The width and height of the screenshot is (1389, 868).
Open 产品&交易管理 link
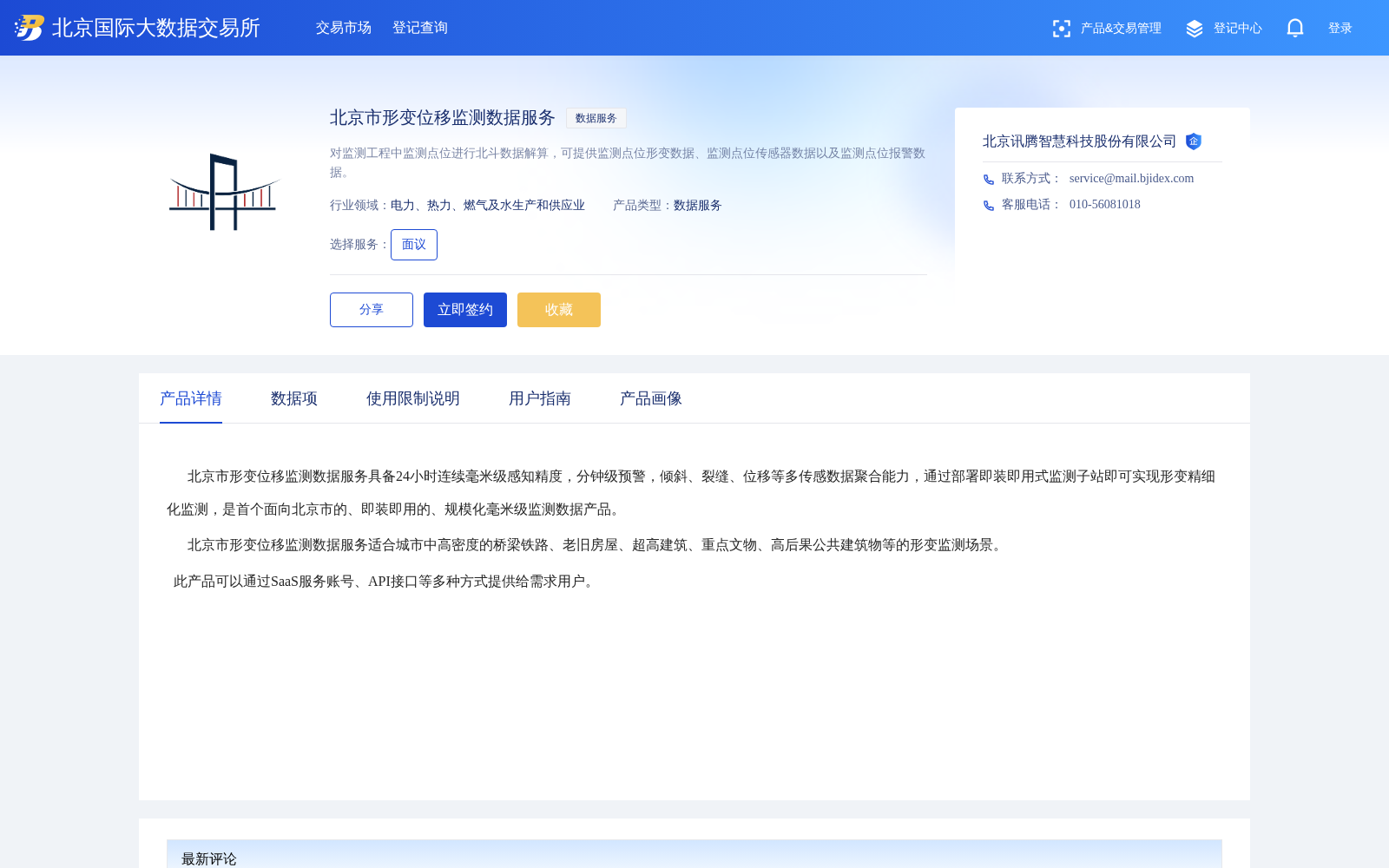coord(1121,29)
